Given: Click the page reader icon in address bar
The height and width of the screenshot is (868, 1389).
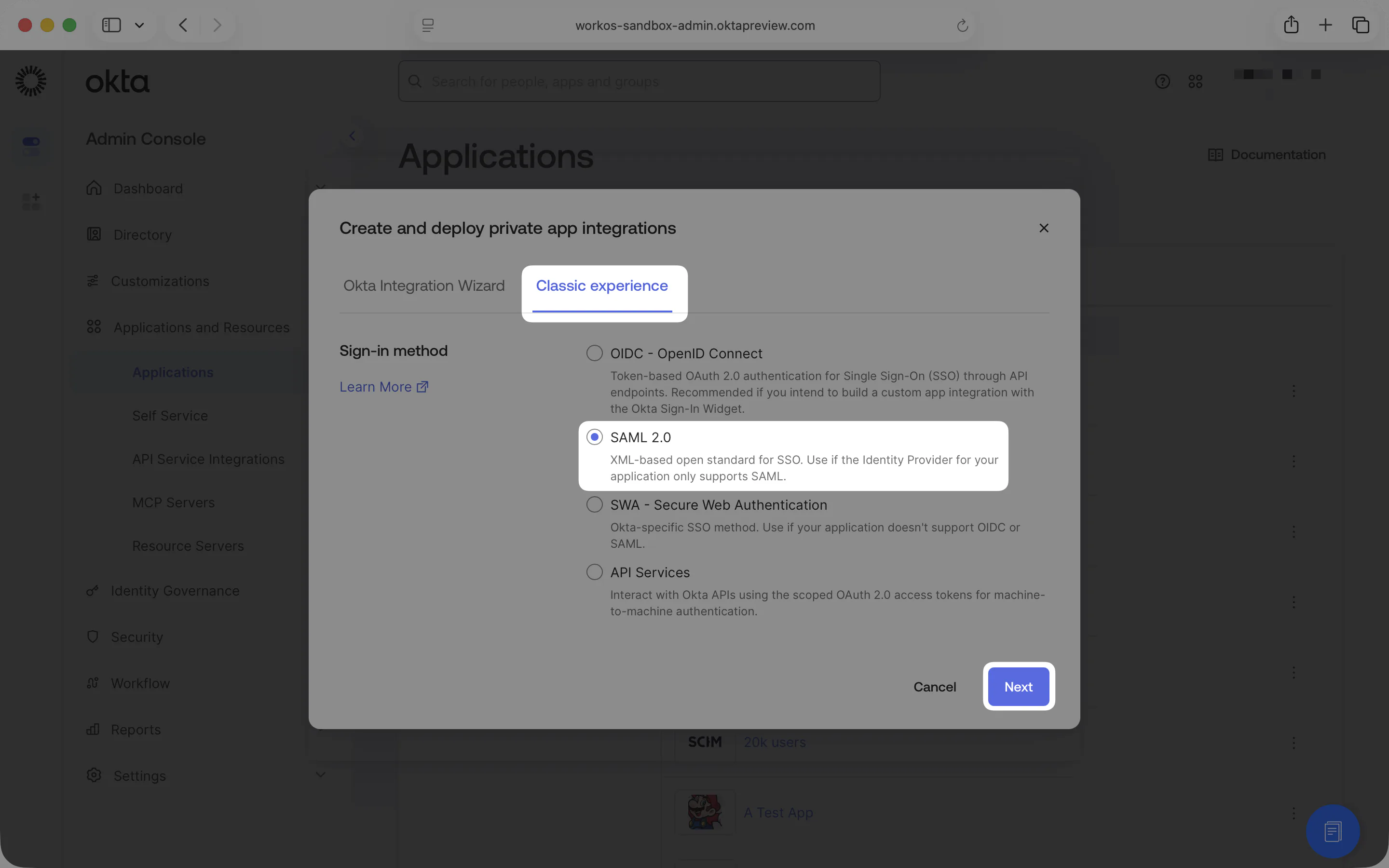Looking at the screenshot, I should pyautogui.click(x=428, y=25).
